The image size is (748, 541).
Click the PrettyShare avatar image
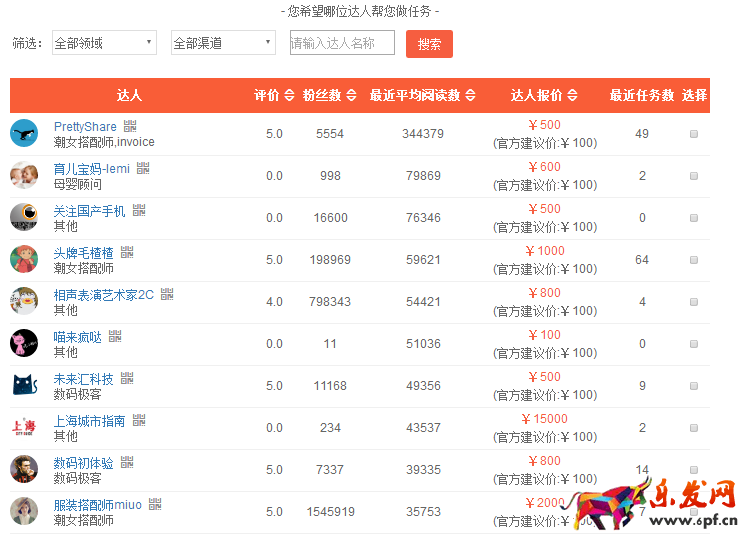24,133
